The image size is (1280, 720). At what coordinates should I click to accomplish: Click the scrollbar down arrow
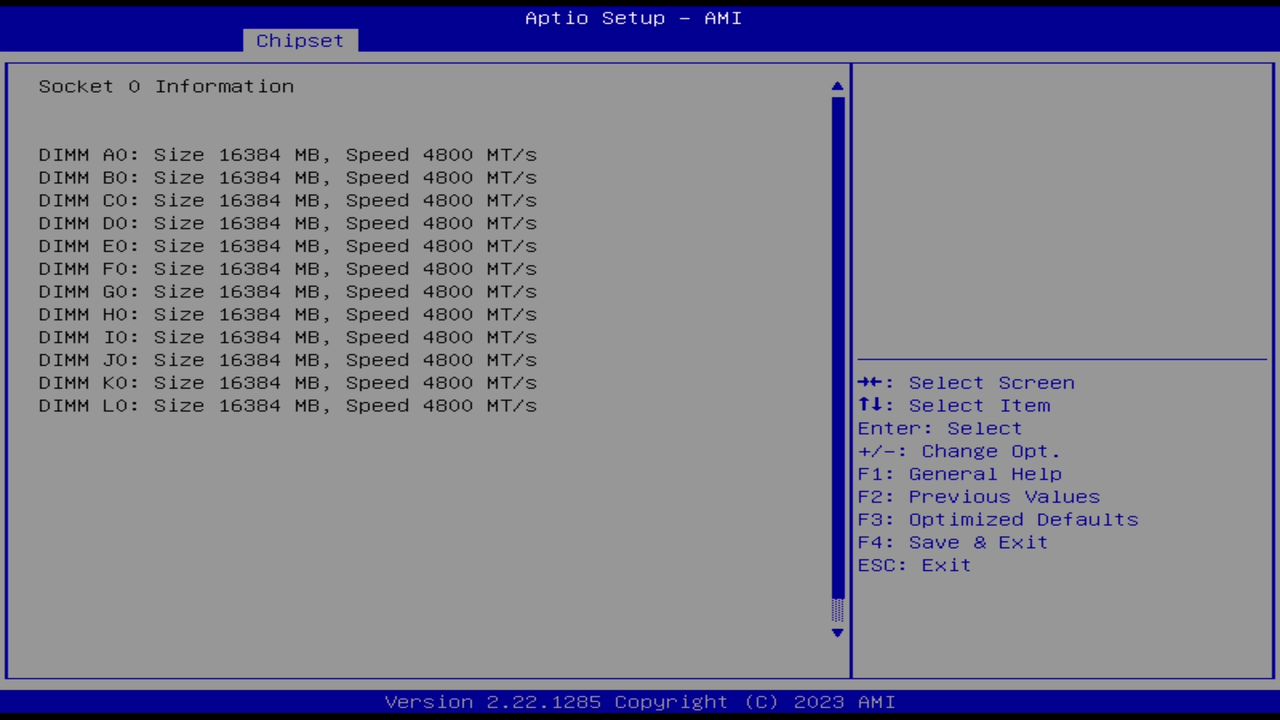[838, 632]
